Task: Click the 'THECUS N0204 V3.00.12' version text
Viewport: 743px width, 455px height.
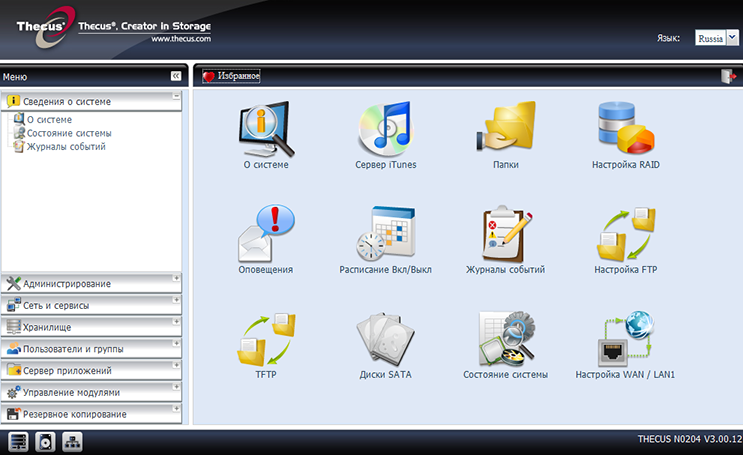Action: coord(690,439)
